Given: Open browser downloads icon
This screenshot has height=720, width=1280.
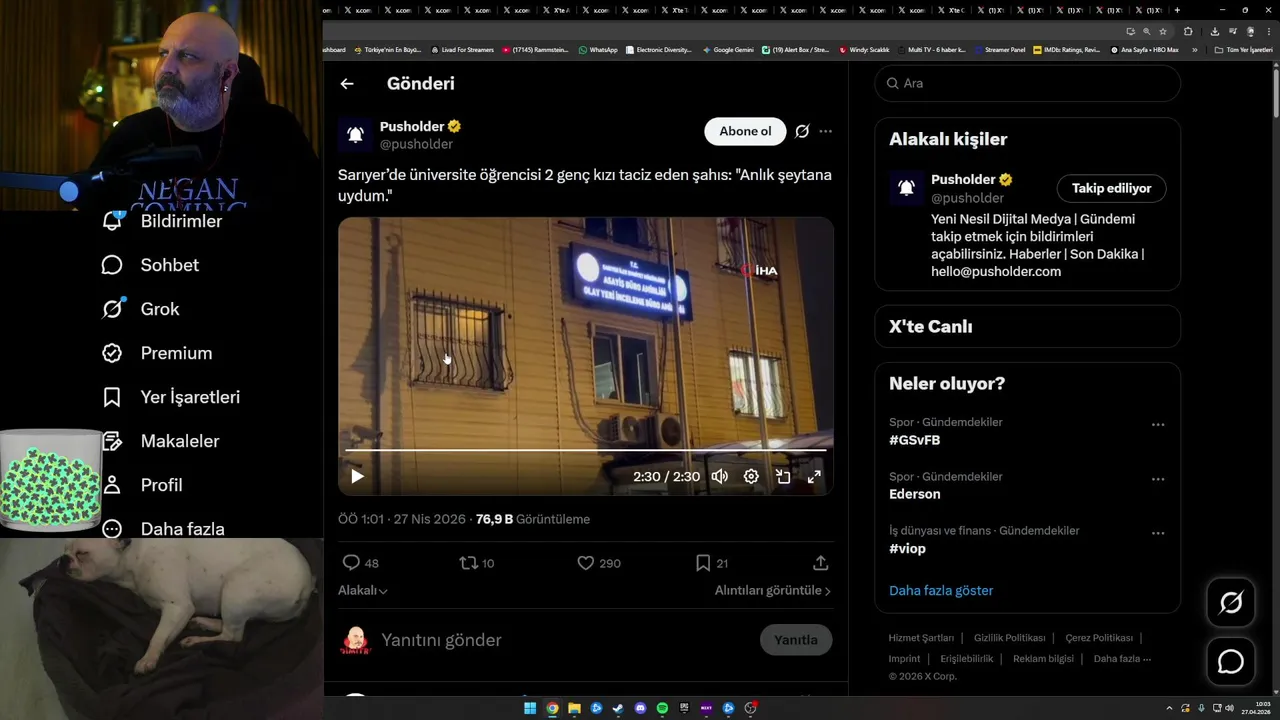Looking at the screenshot, I should [1214, 31].
